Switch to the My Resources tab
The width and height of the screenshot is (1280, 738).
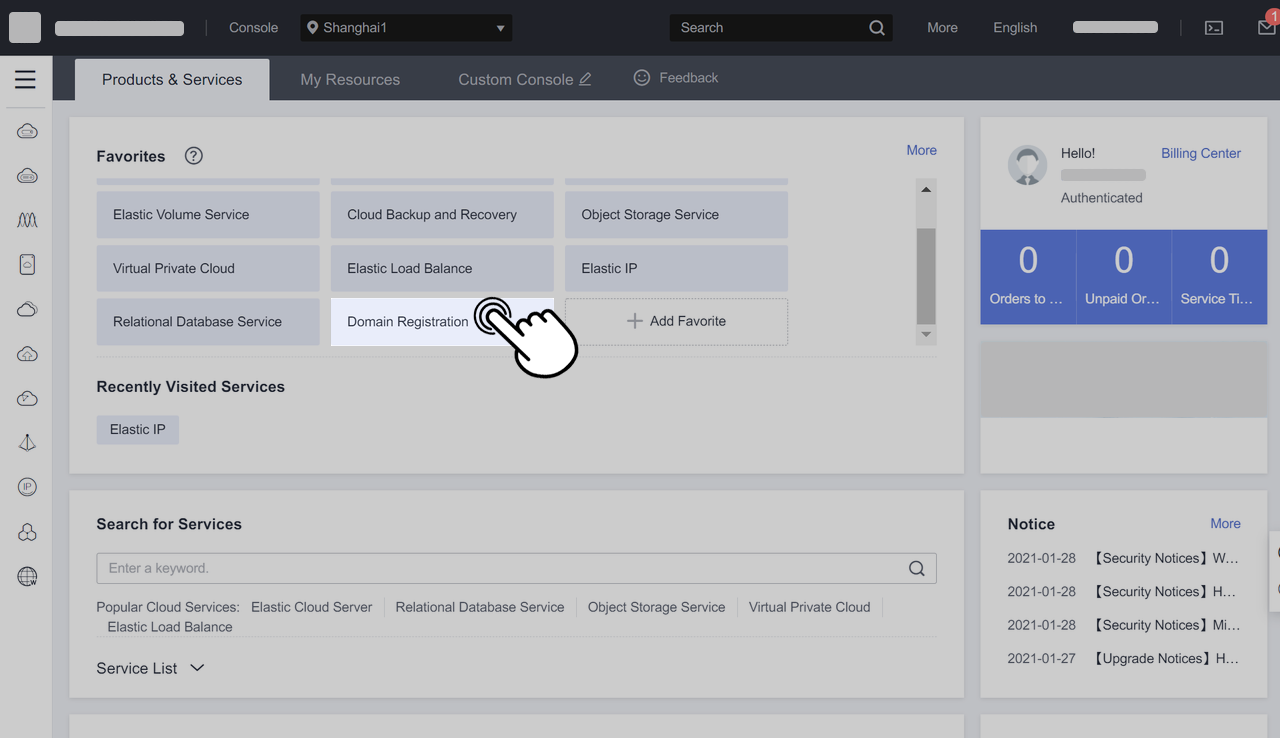pyautogui.click(x=350, y=78)
